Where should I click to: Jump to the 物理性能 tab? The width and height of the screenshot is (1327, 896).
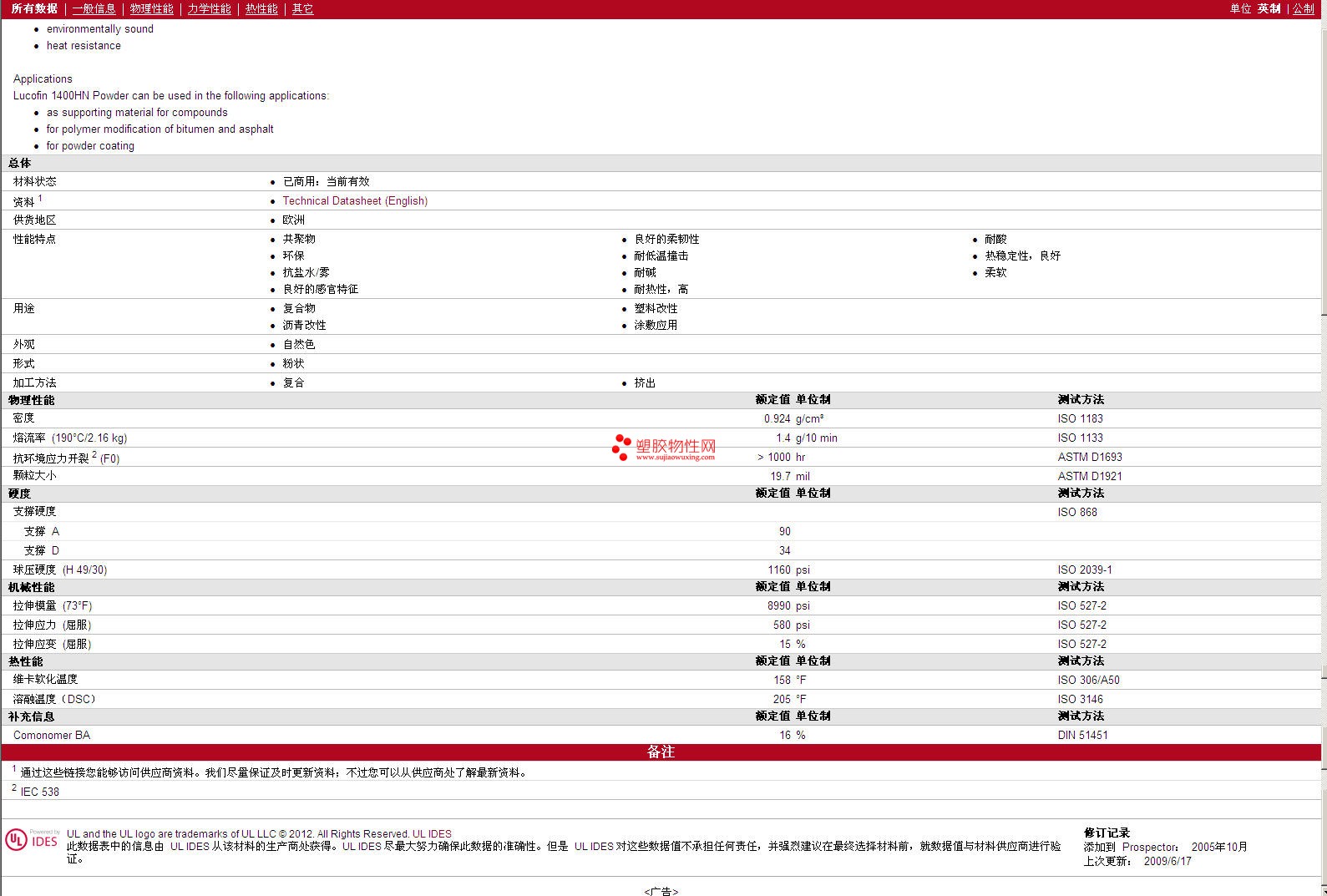[x=151, y=8]
